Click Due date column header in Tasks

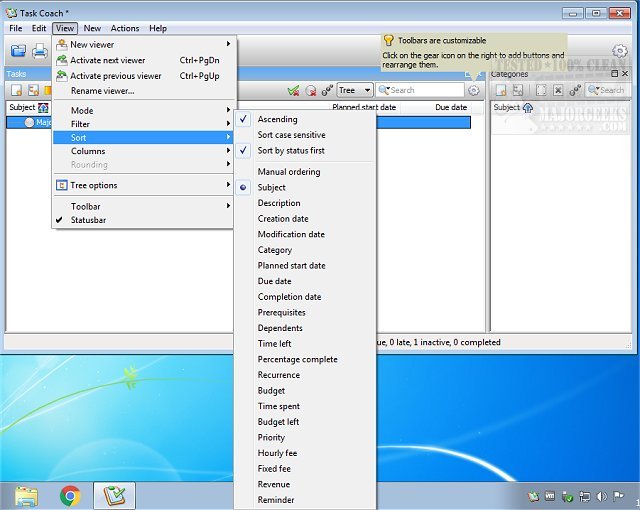point(451,107)
